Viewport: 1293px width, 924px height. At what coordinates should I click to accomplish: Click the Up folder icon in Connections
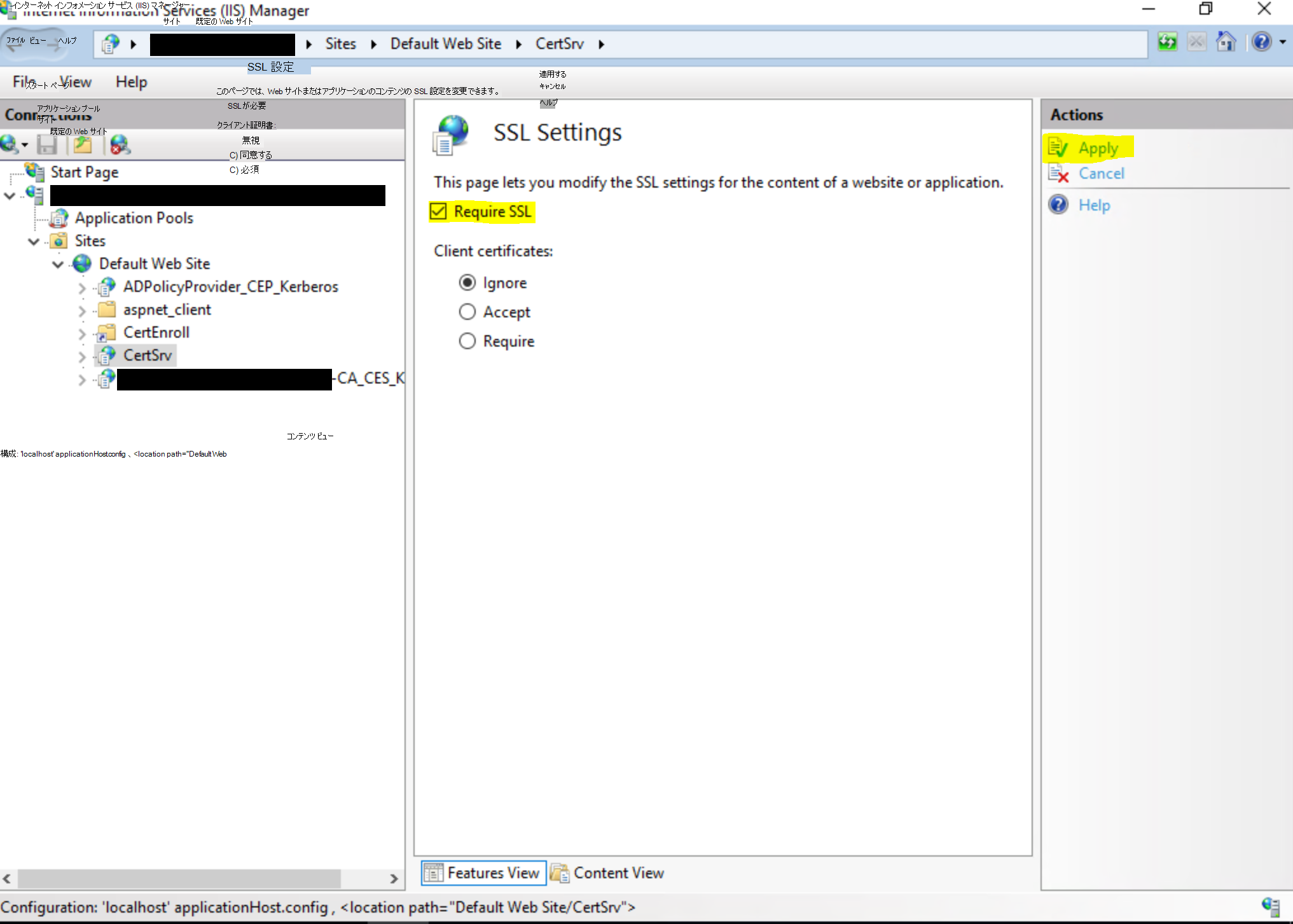click(83, 145)
